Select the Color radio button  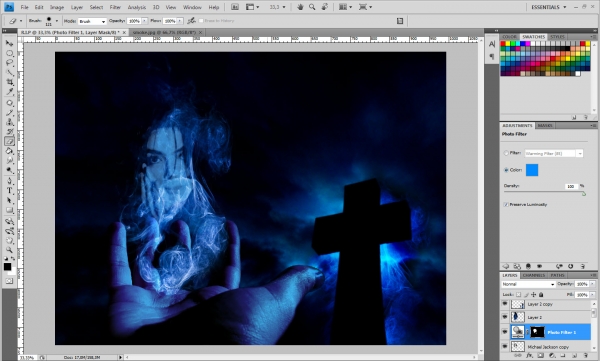click(506, 170)
